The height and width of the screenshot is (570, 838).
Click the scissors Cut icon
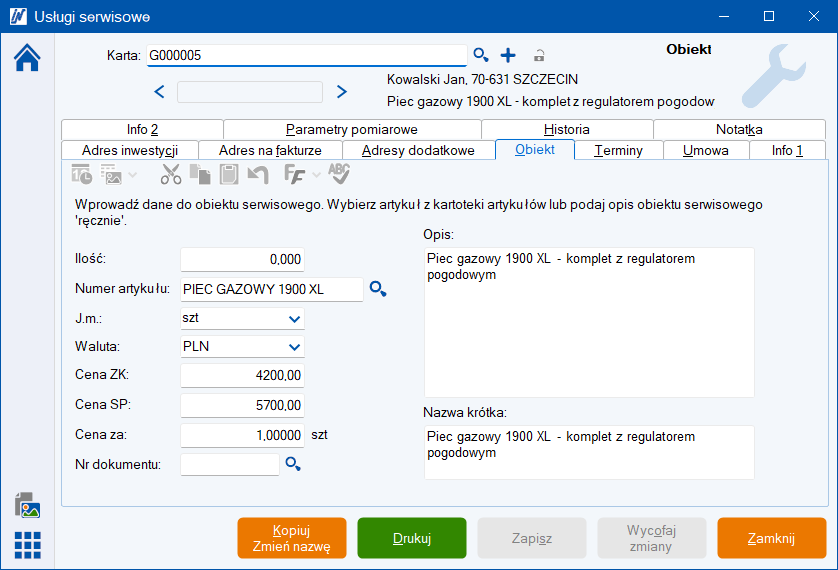171,175
